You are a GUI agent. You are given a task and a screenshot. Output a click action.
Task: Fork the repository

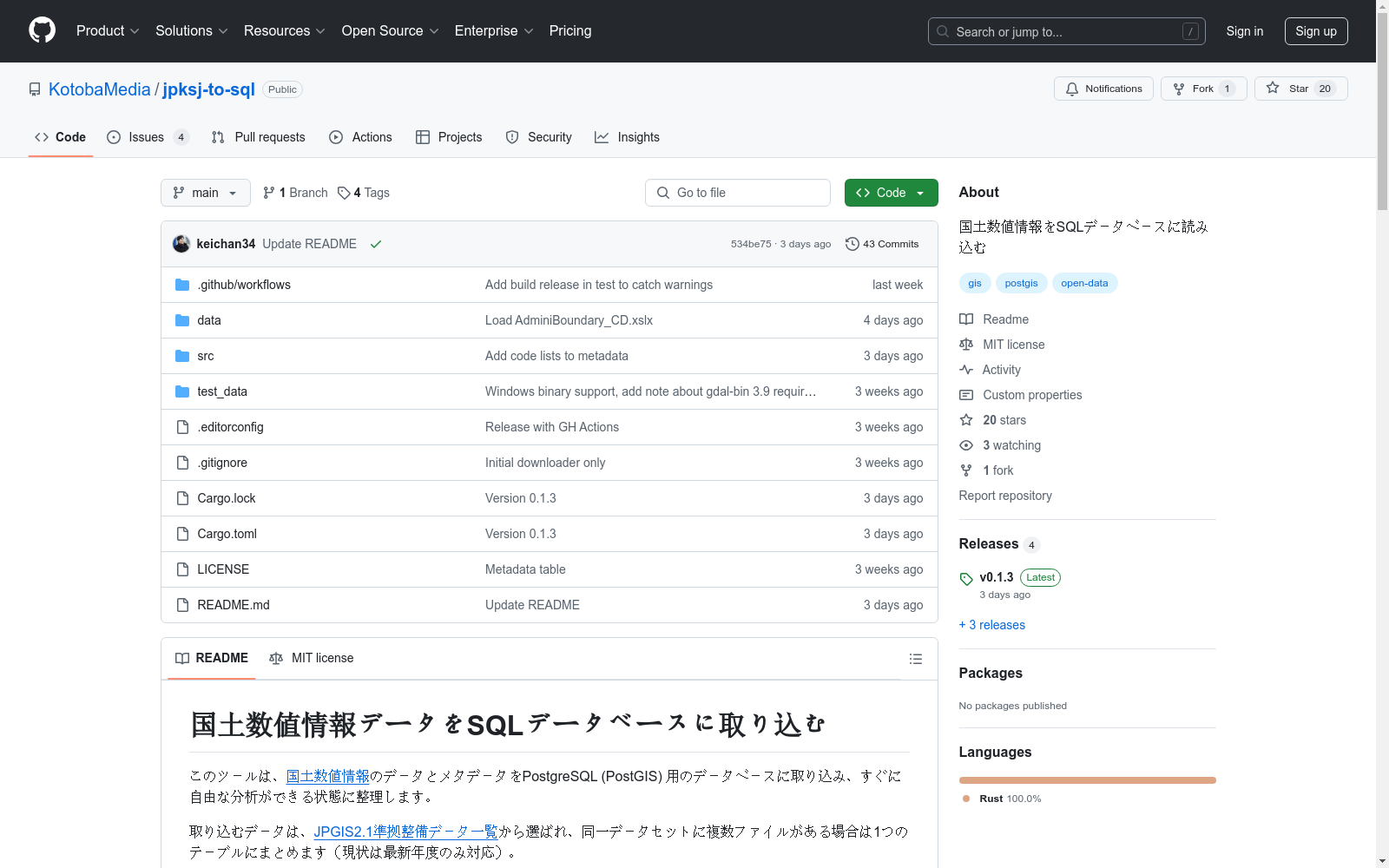click(1203, 89)
